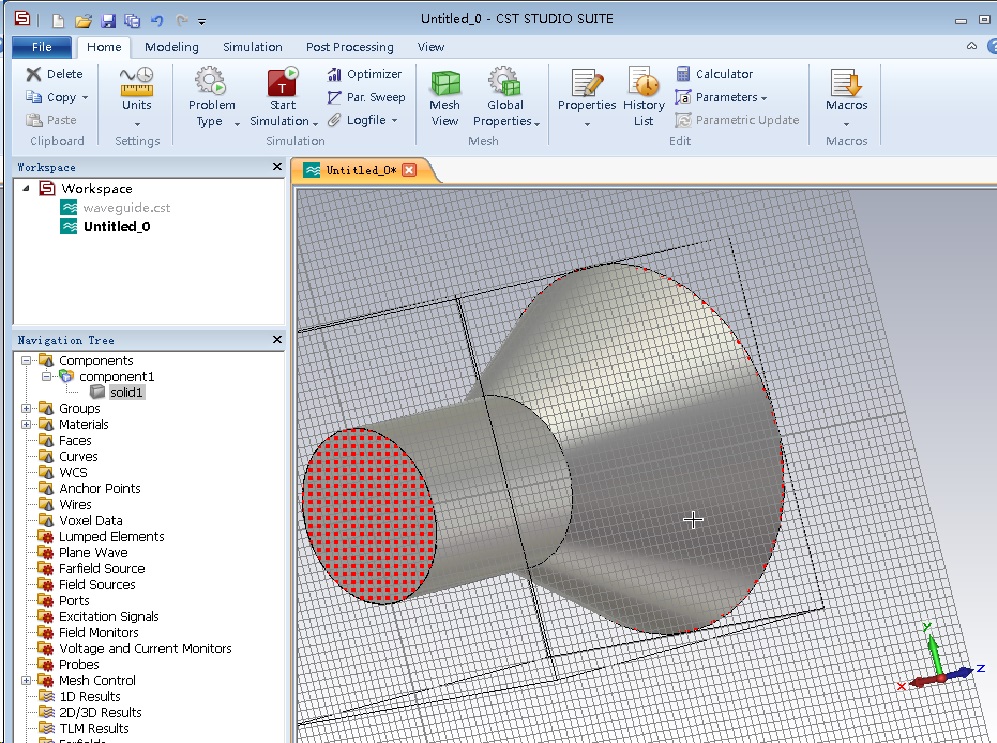Image resolution: width=997 pixels, height=743 pixels.
Task: Select Lumped Elements in Navigation Tree
Action: (111, 536)
